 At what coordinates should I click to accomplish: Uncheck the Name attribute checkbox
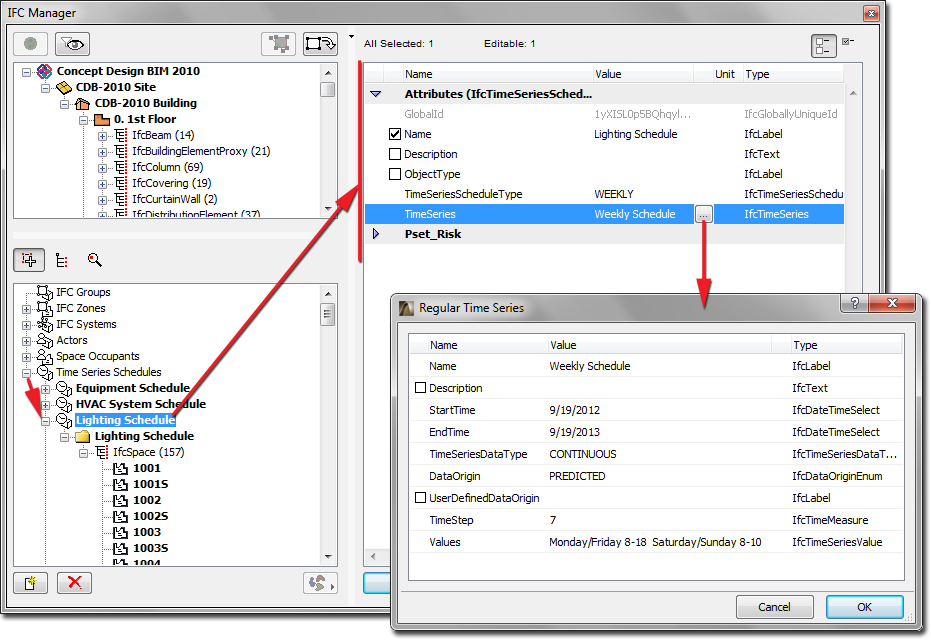(x=395, y=134)
